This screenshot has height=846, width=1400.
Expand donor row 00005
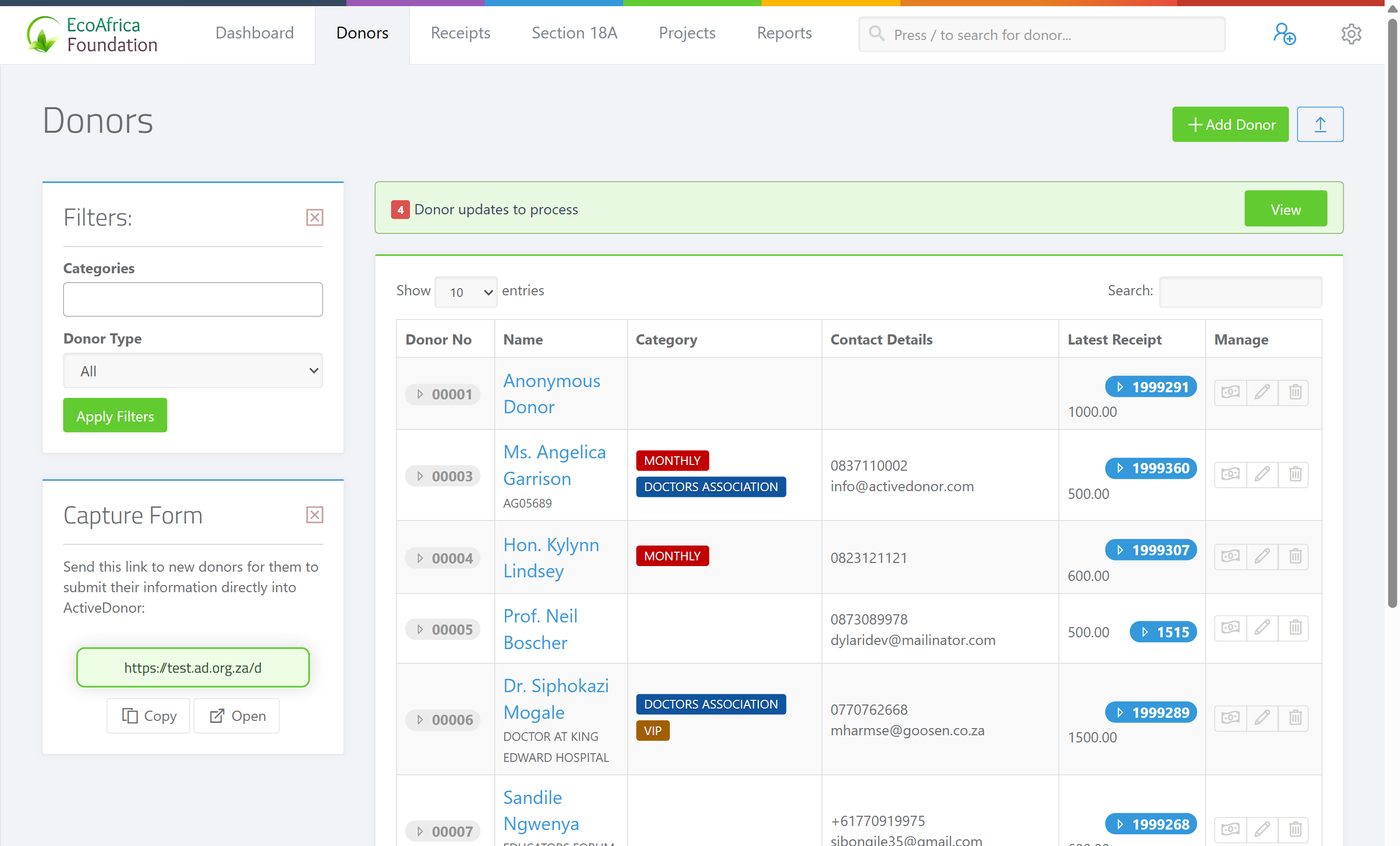coord(443,630)
